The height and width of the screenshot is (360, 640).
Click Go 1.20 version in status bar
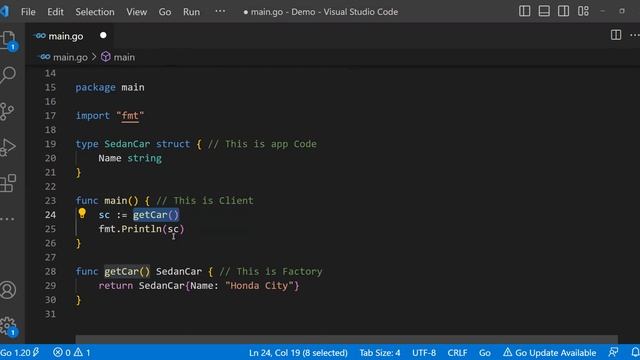(20, 352)
